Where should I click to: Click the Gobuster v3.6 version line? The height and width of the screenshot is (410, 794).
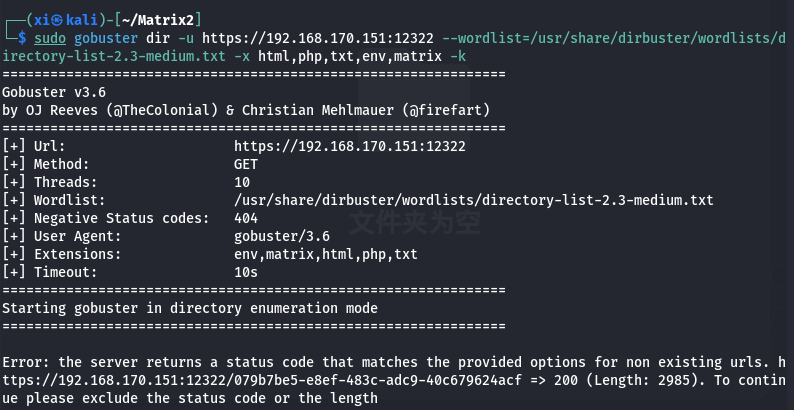tap(54, 92)
